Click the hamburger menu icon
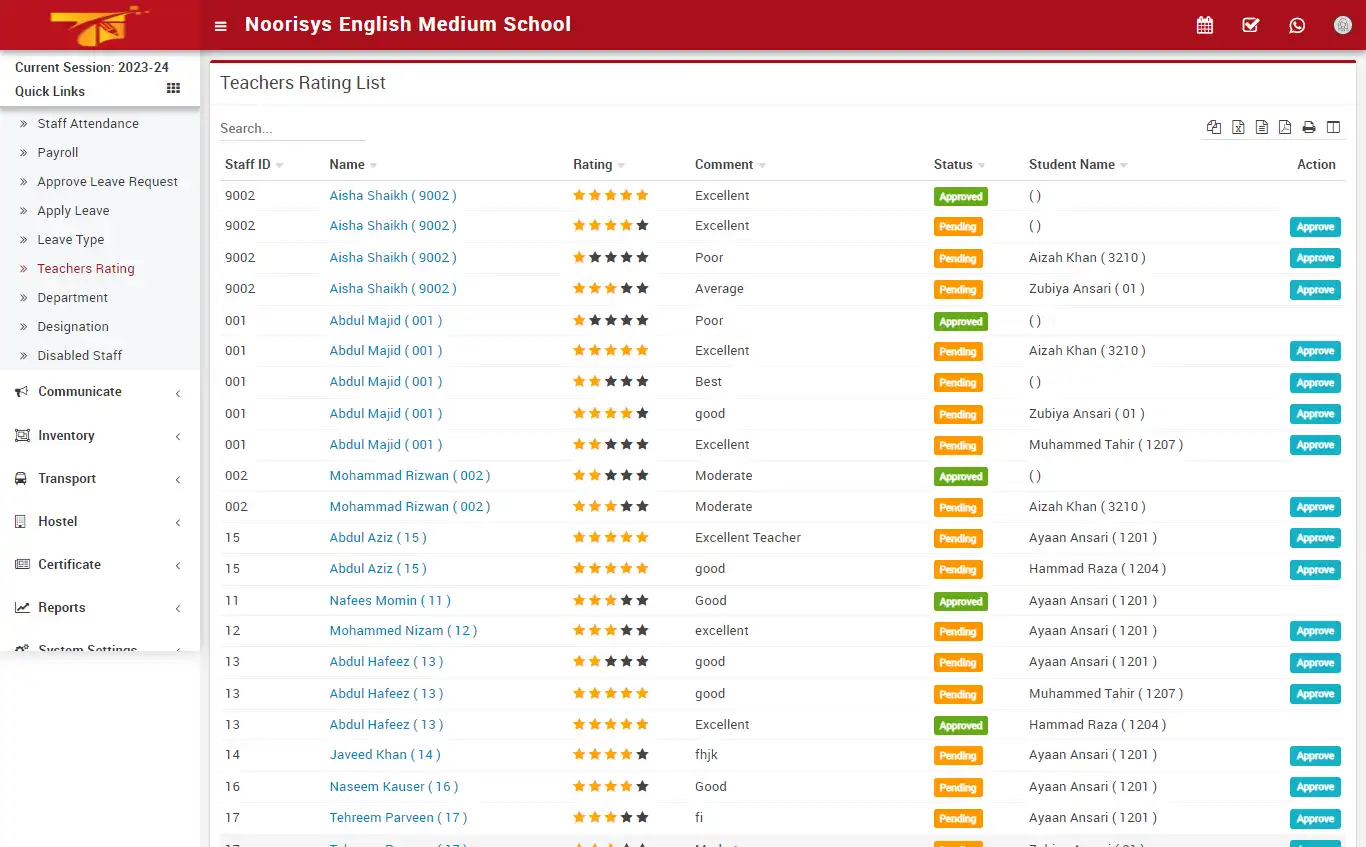 (220, 26)
